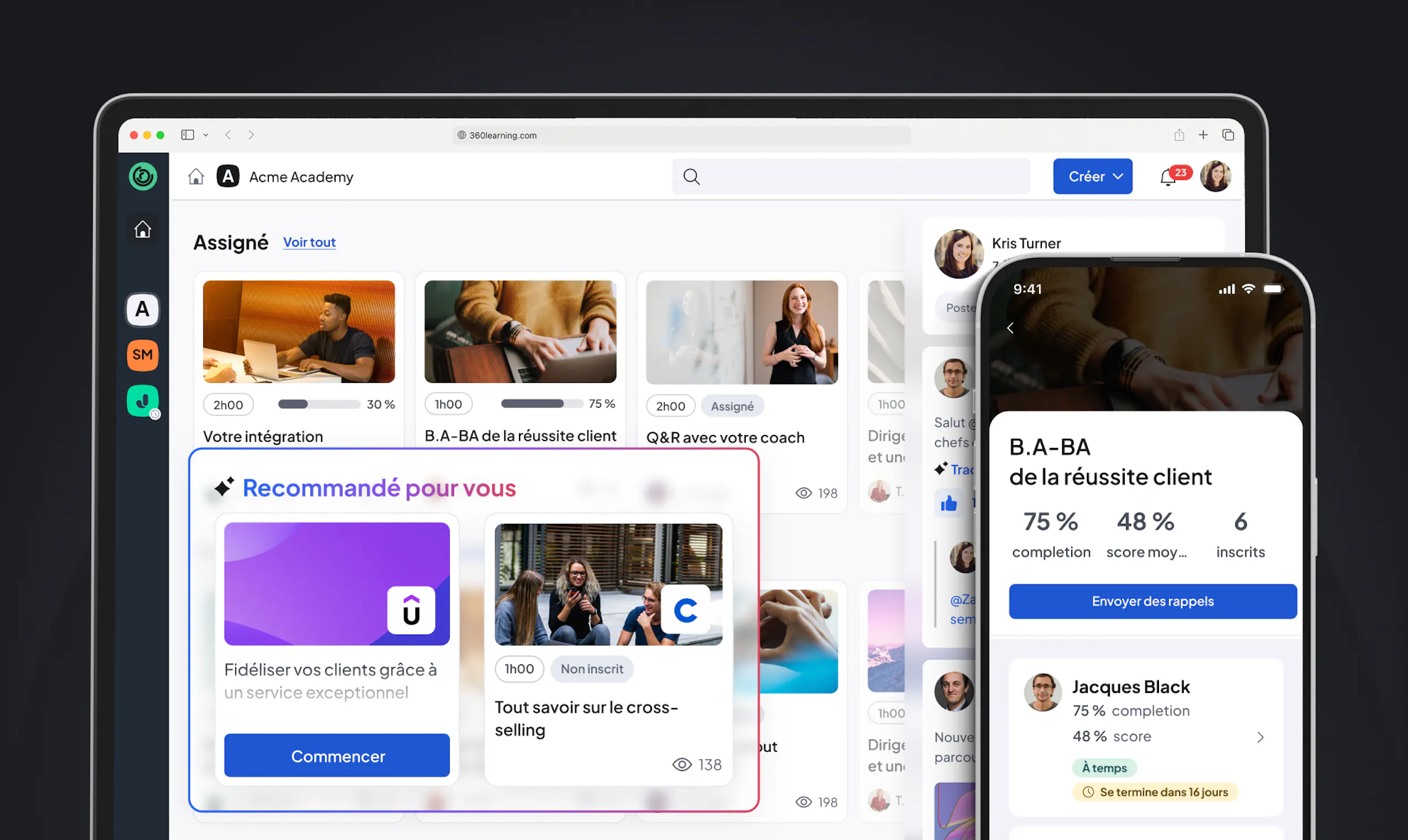Tap Jacques Black's avatar on phone
The height and width of the screenshot is (840, 1408).
[1044, 692]
